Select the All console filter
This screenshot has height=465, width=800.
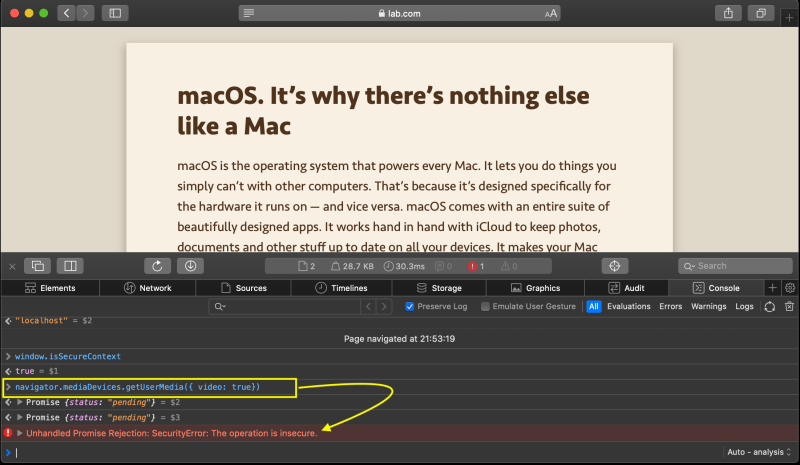coord(593,306)
